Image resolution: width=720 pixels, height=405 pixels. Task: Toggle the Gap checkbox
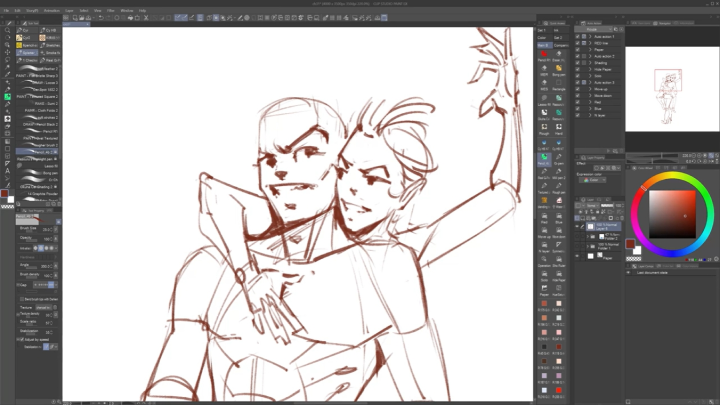(18, 285)
